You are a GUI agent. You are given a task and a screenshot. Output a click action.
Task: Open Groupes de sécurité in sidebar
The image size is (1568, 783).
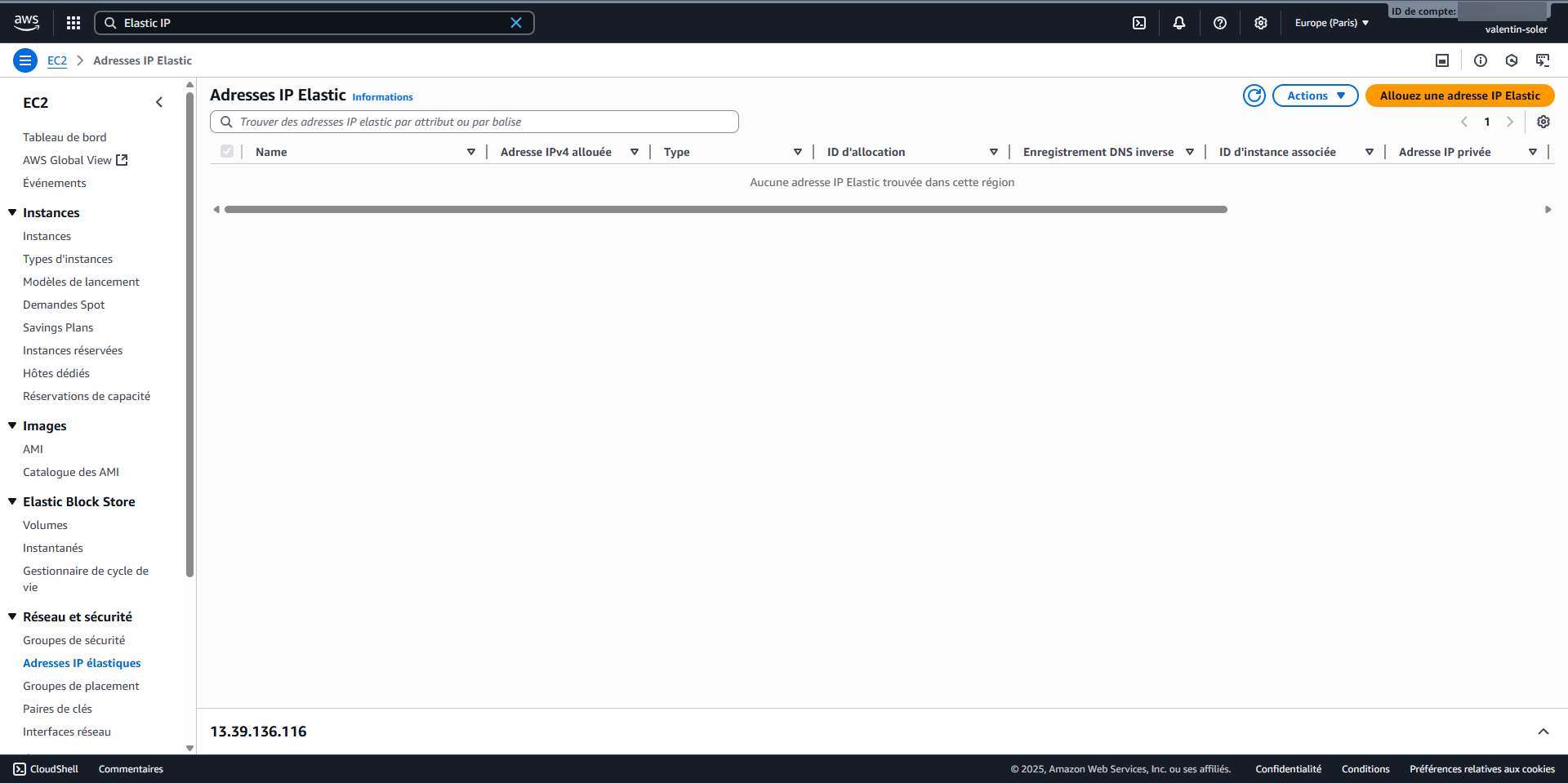point(73,640)
